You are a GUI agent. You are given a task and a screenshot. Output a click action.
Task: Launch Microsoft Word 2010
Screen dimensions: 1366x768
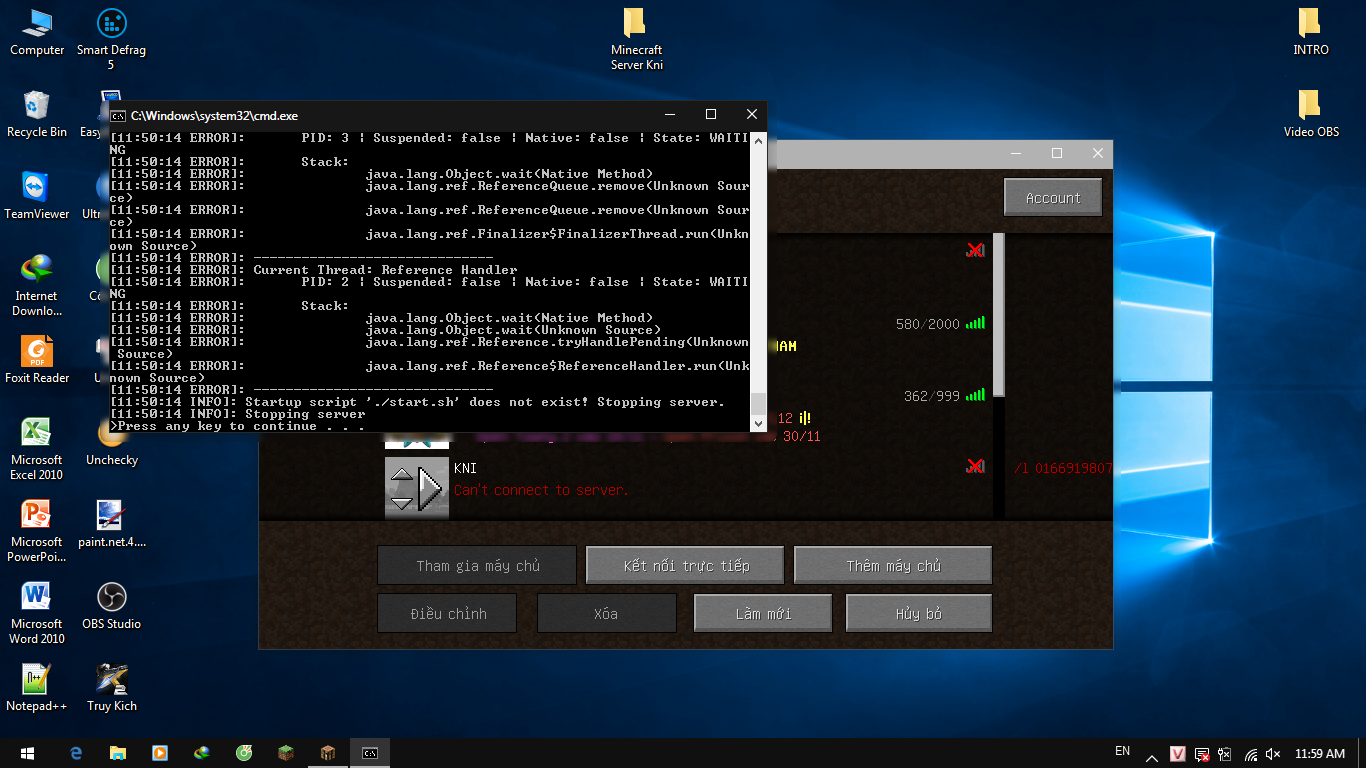coord(37,613)
